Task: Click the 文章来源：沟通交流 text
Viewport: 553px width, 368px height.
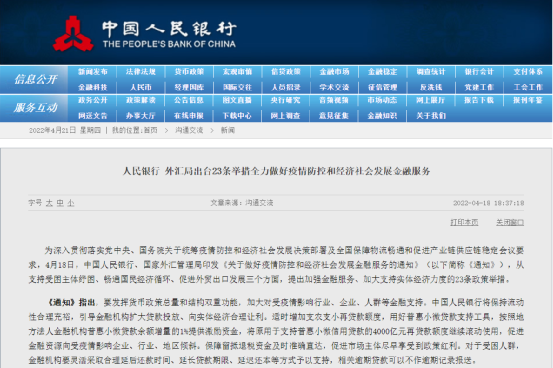Action: click(x=242, y=203)
